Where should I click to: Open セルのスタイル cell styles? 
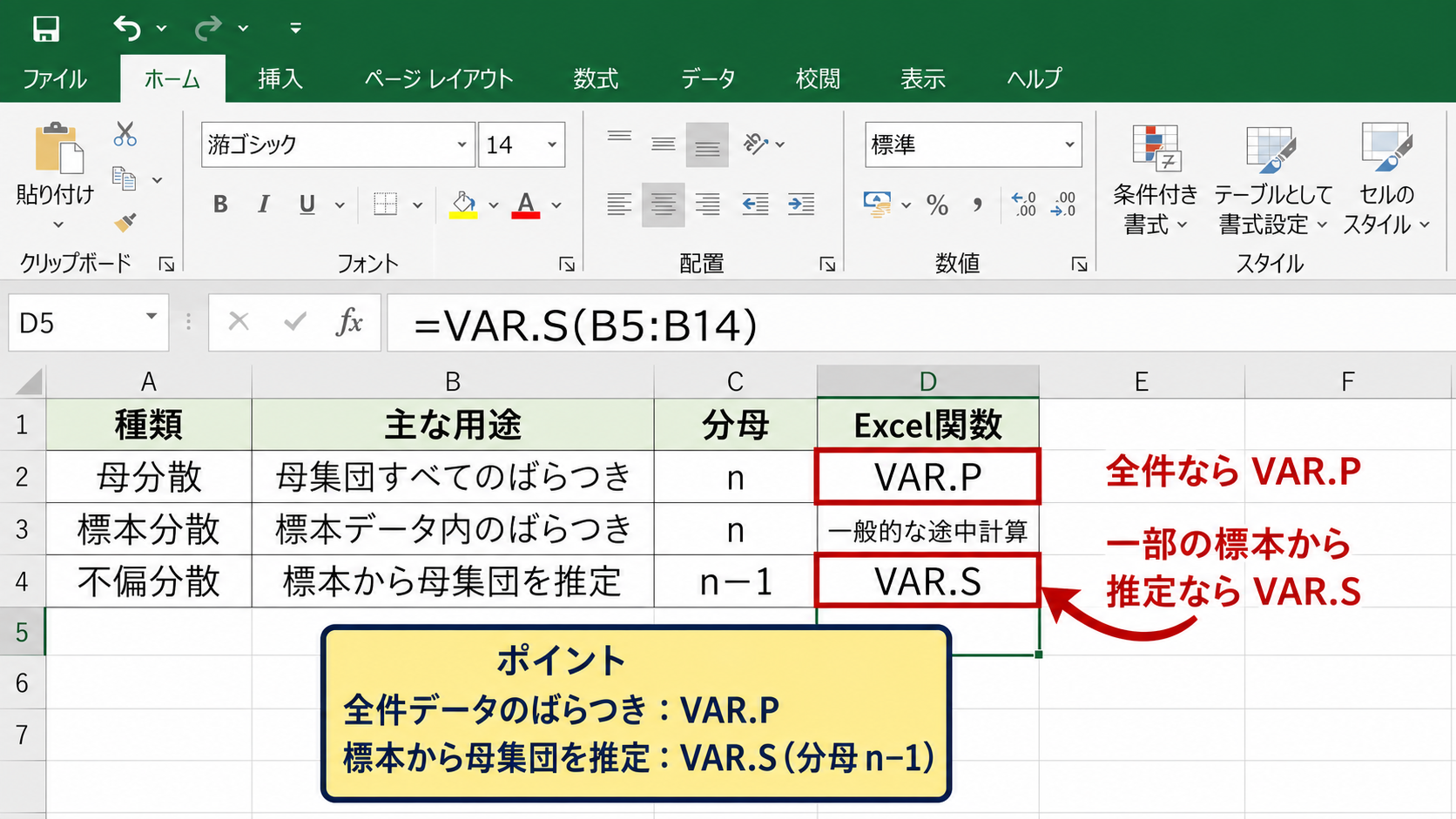1386,180
